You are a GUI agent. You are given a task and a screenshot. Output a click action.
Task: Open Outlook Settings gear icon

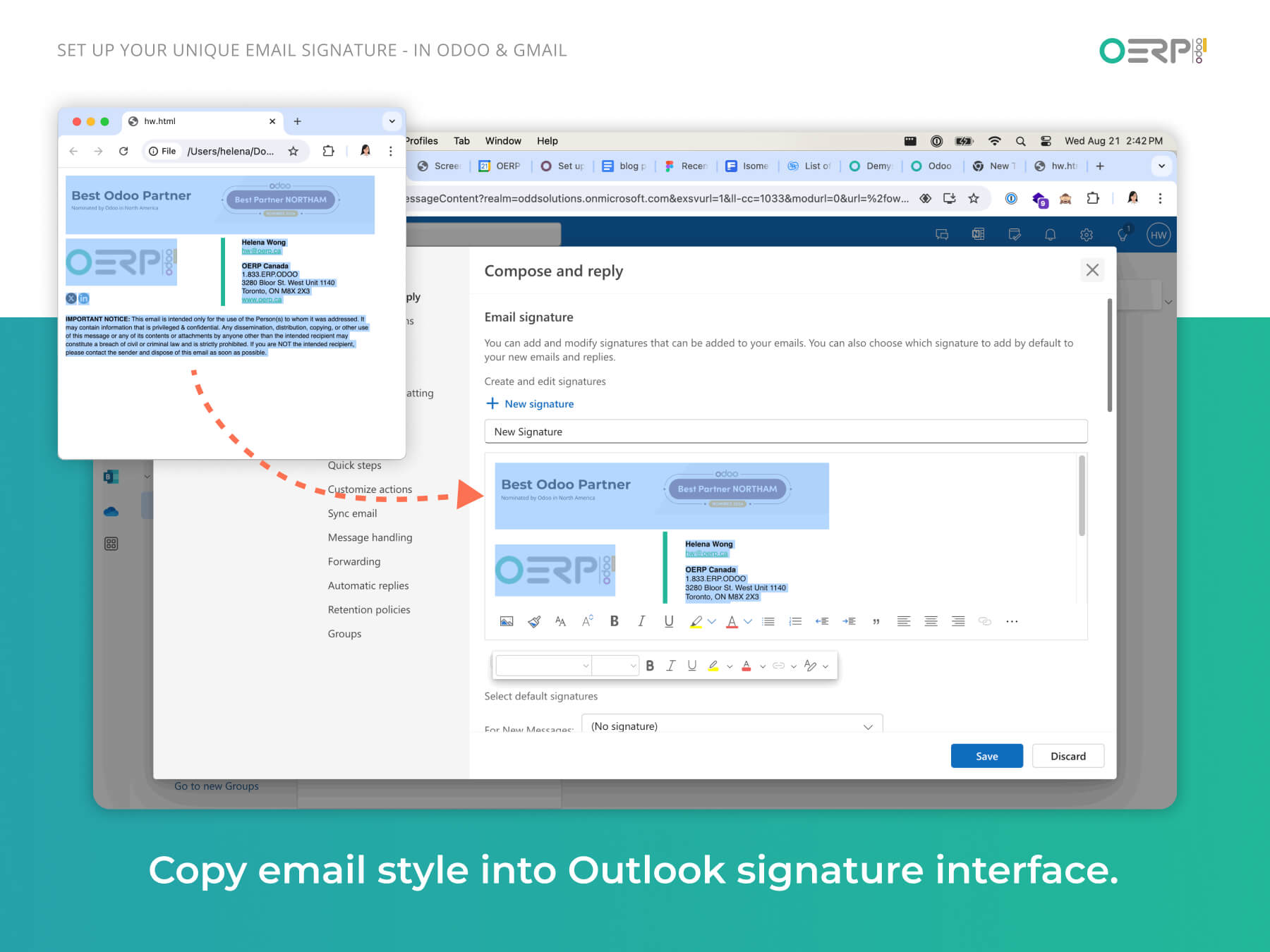tap(1086, 234)
